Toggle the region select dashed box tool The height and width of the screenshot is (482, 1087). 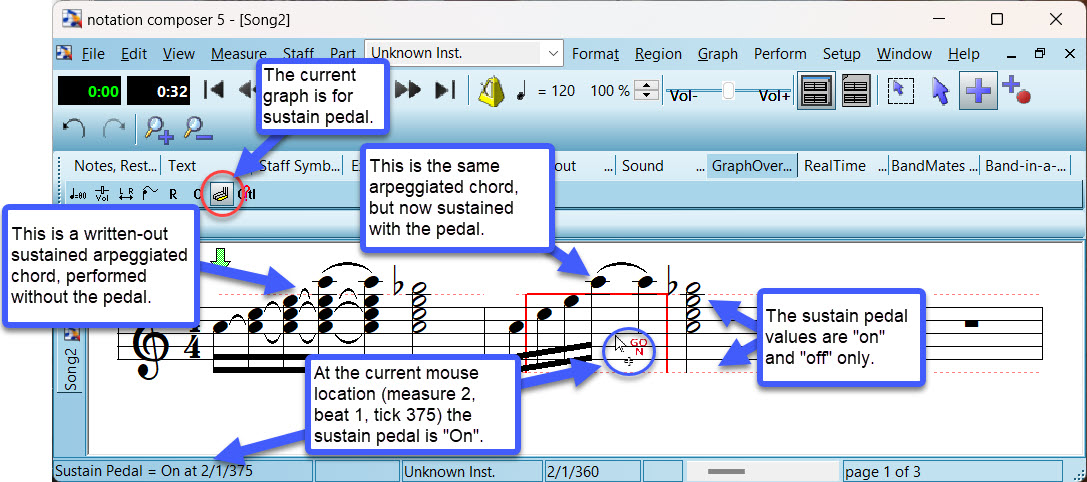pyautogui.click(x=900, y=91)
